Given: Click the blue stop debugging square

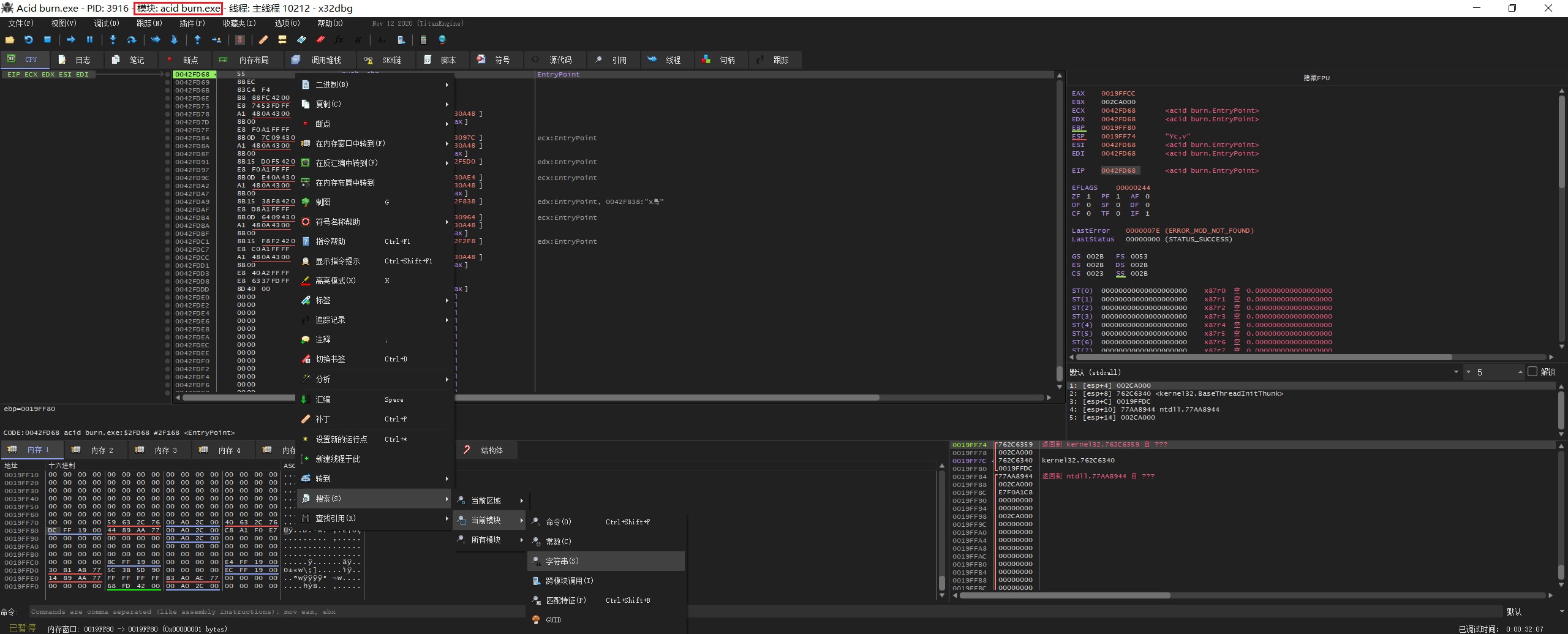Looking at the screenshot, I should [47, 40].
